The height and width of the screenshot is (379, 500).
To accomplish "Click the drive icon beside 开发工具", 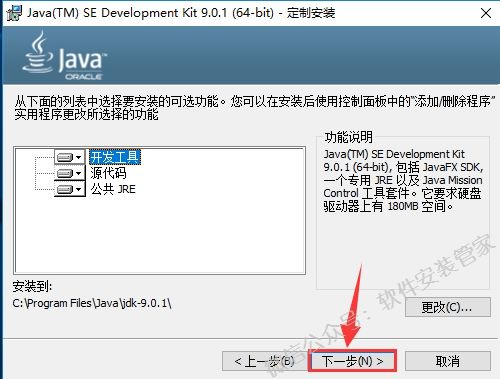I will click(x=65, y=157).
